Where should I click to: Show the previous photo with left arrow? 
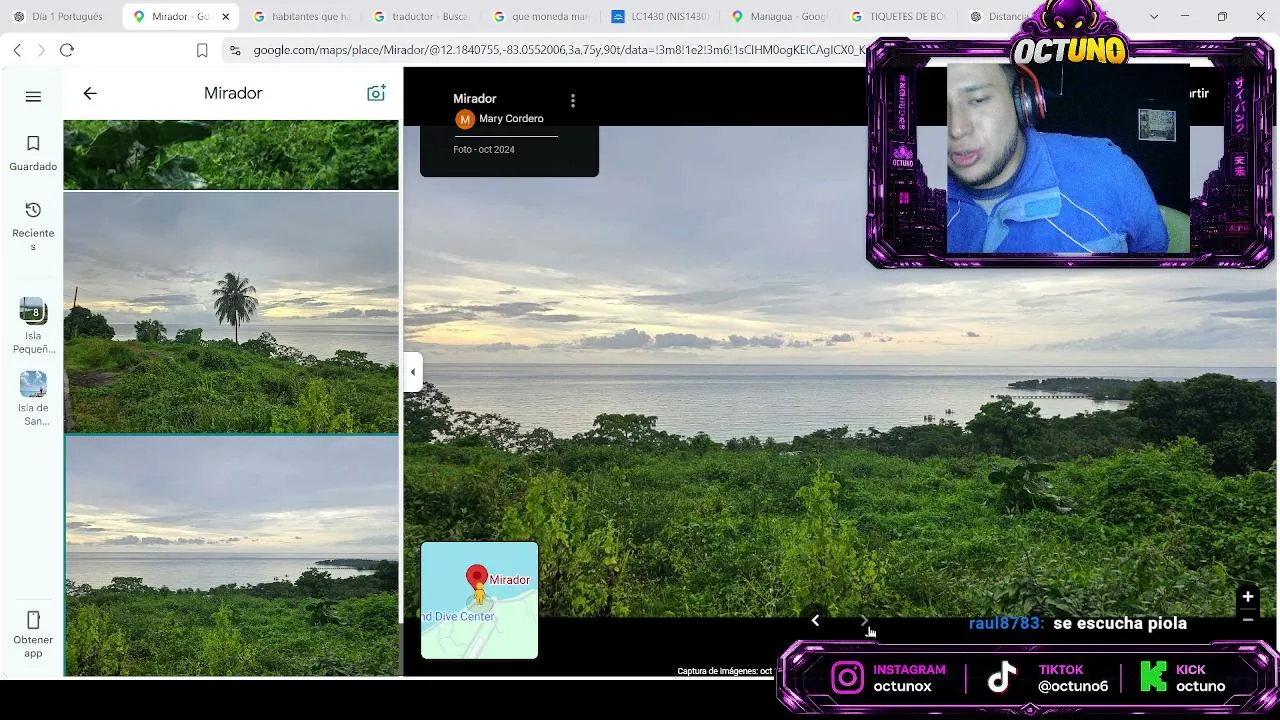pos(815,621)
